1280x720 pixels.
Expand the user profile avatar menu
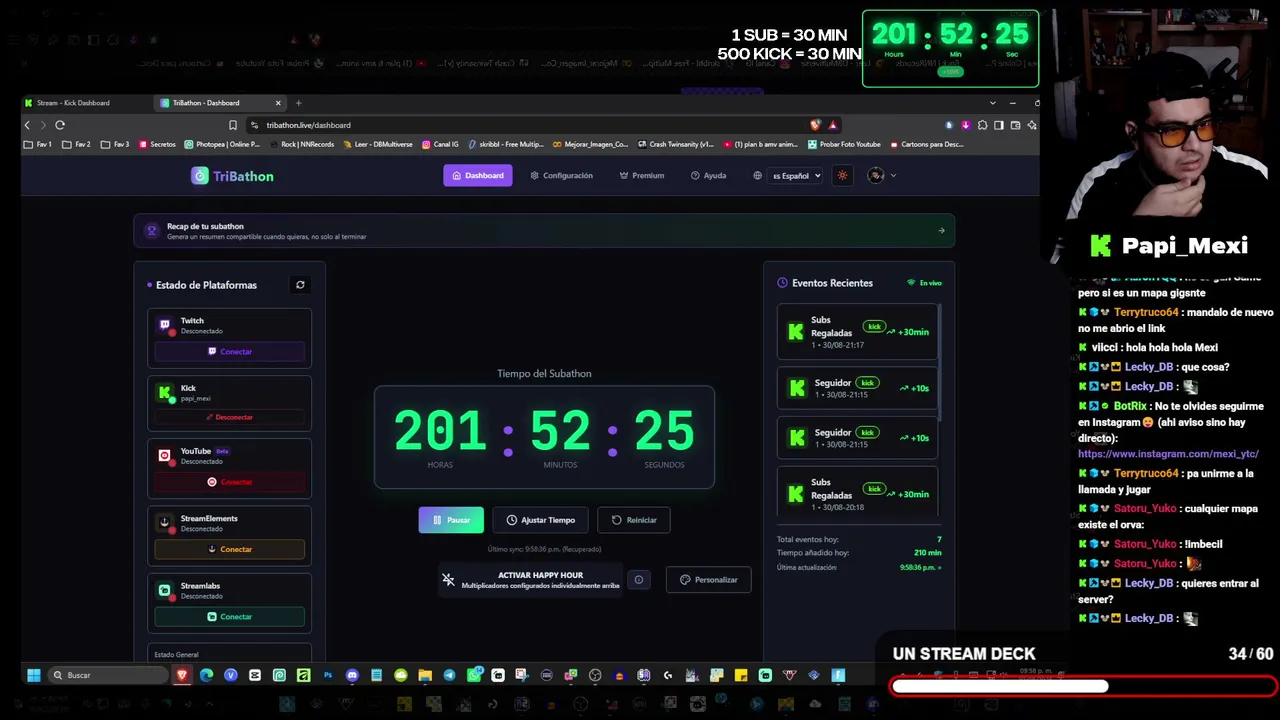[x=881, y=176]
